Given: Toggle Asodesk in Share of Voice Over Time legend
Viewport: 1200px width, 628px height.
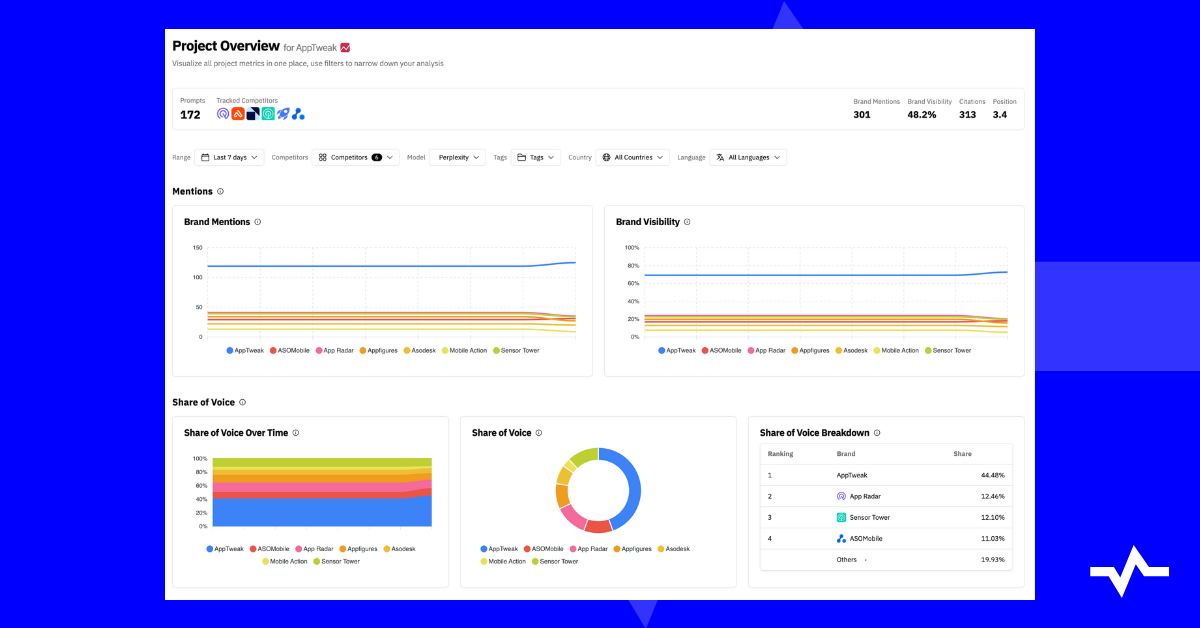Looking at the screenshot, I should pos(399,548).
